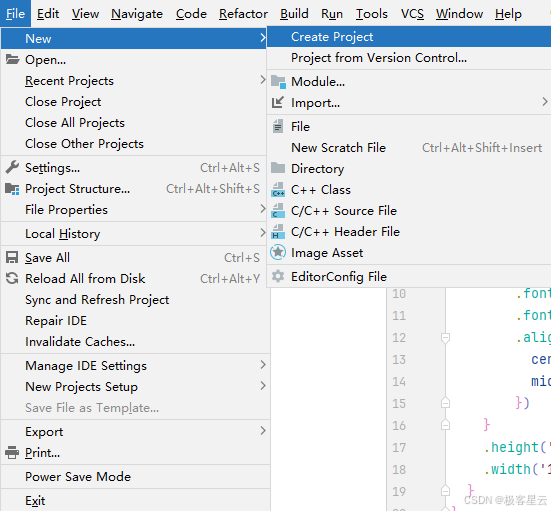Click line number 17 in gutter

[x=399, y=447]
